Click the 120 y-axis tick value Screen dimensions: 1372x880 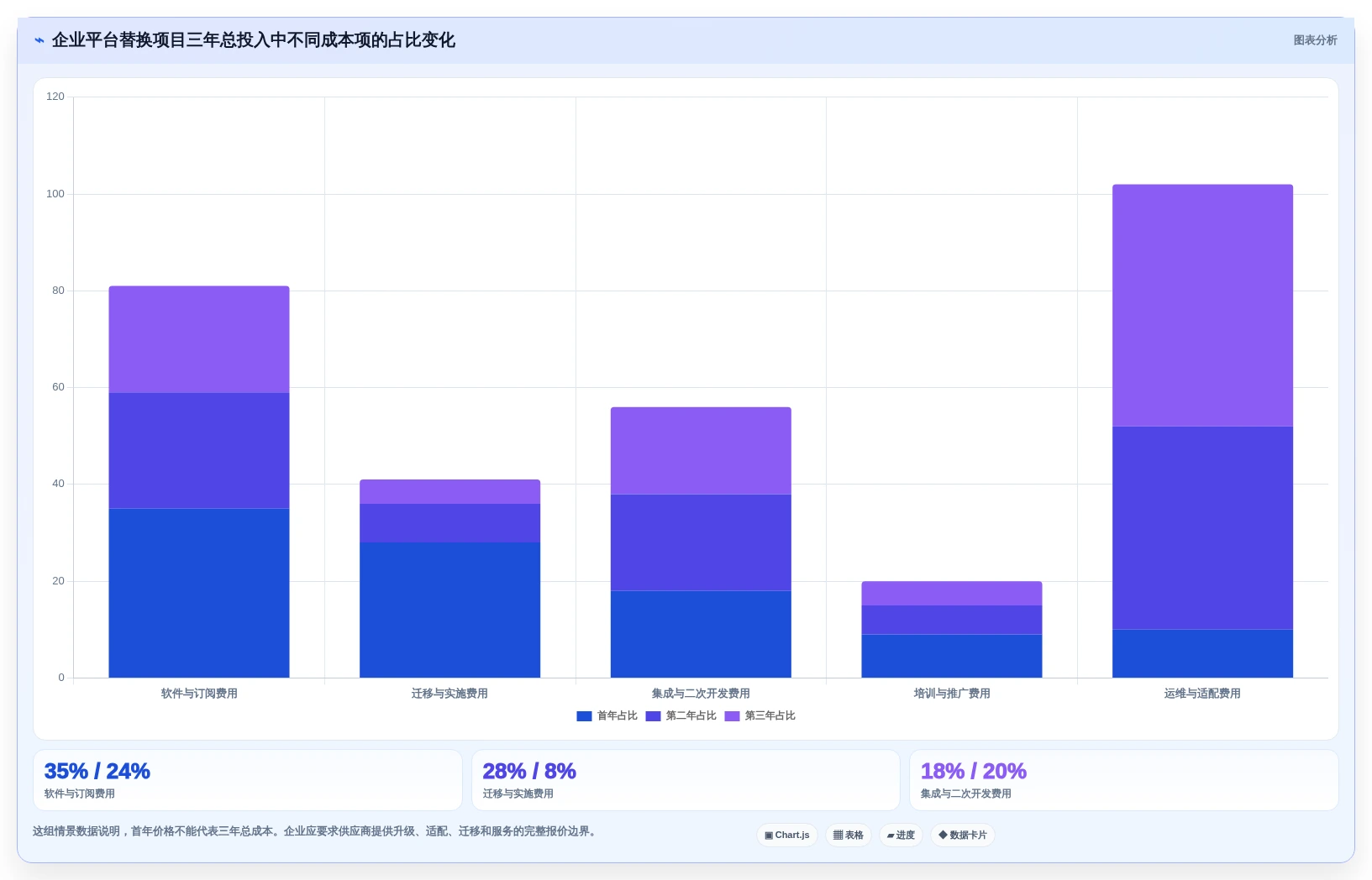click(x=55, y=97)
